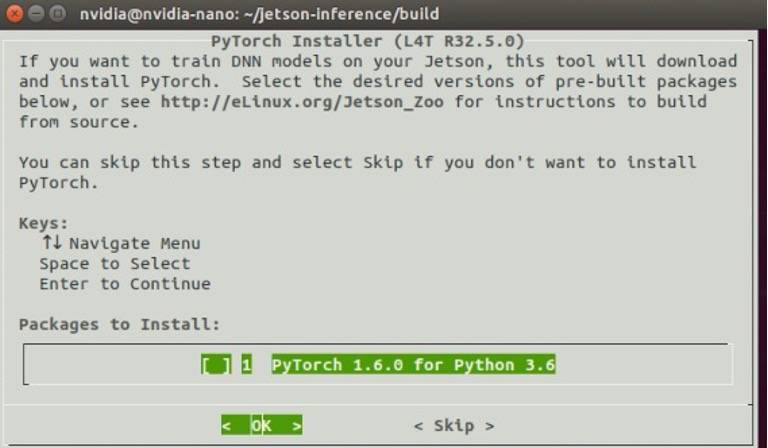Image resolution: width=768 pixels, height=448 pixels.
Task: Toggle the PyTorch 1.6.0 package checkbox
Action: pyautogui.click(x=216, y=365)
